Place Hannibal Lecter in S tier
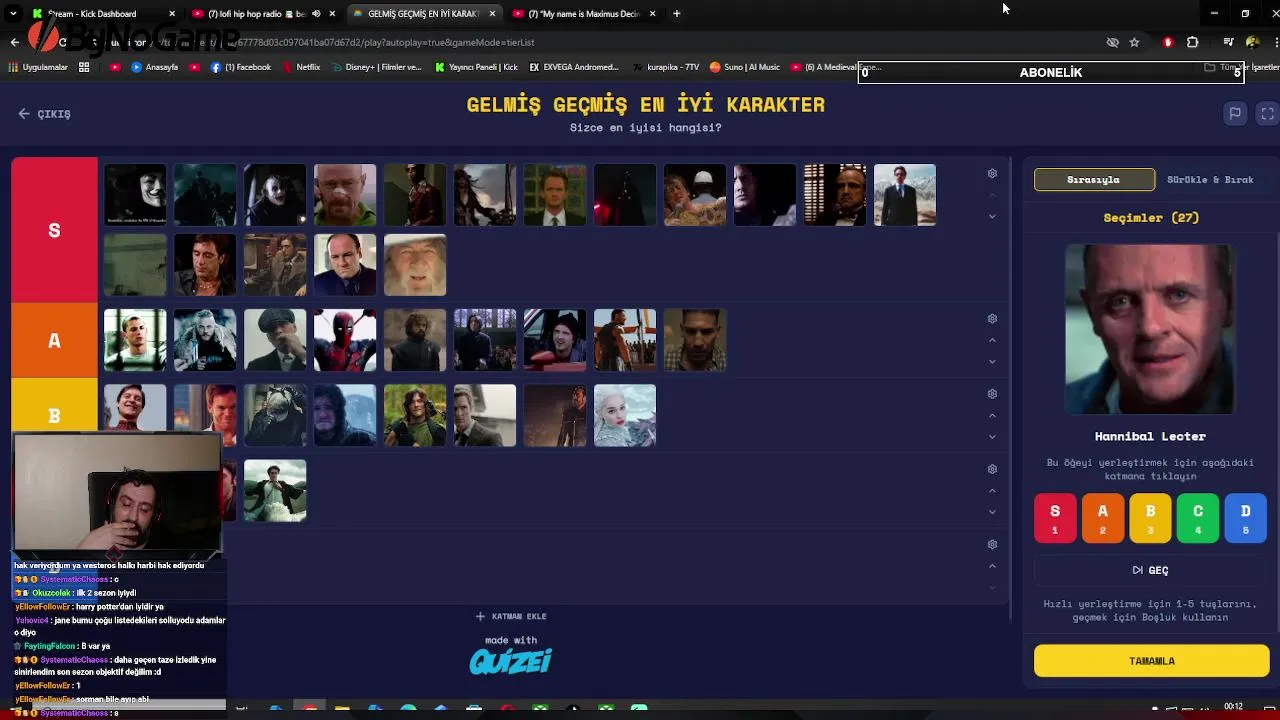The image size is (1280, 720). [1055, 518]
